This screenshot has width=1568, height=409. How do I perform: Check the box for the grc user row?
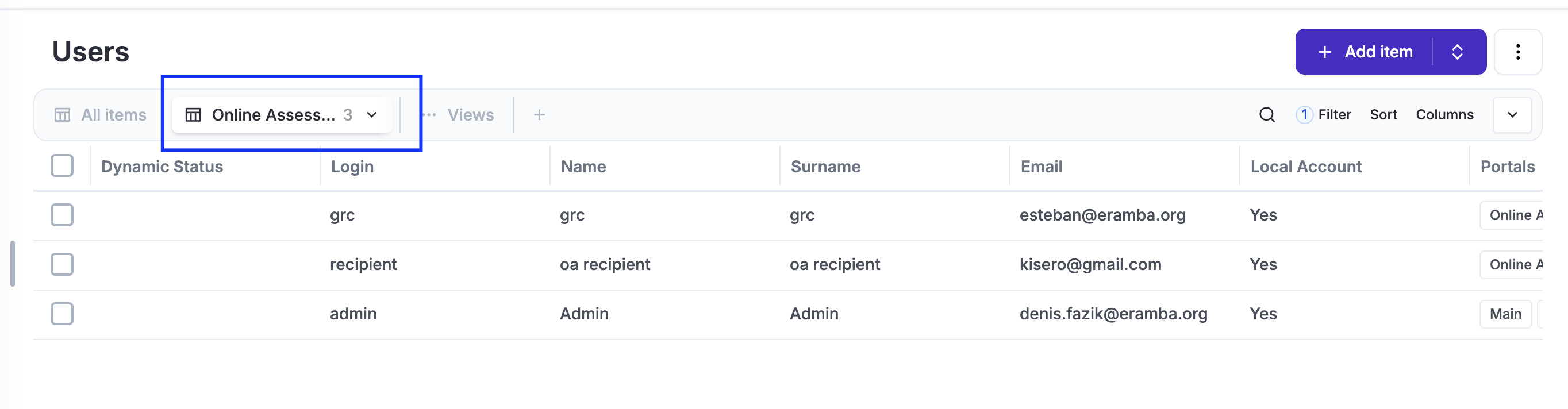pos(62,215)
